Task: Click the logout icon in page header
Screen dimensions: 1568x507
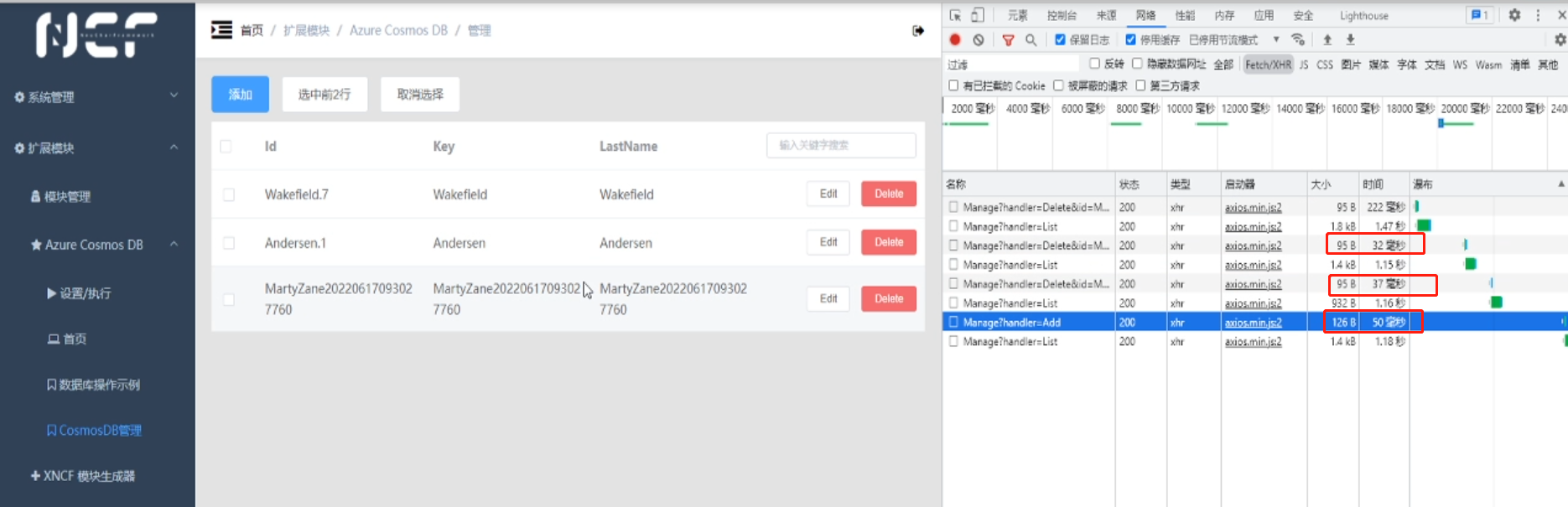Action: click(918, 31)
